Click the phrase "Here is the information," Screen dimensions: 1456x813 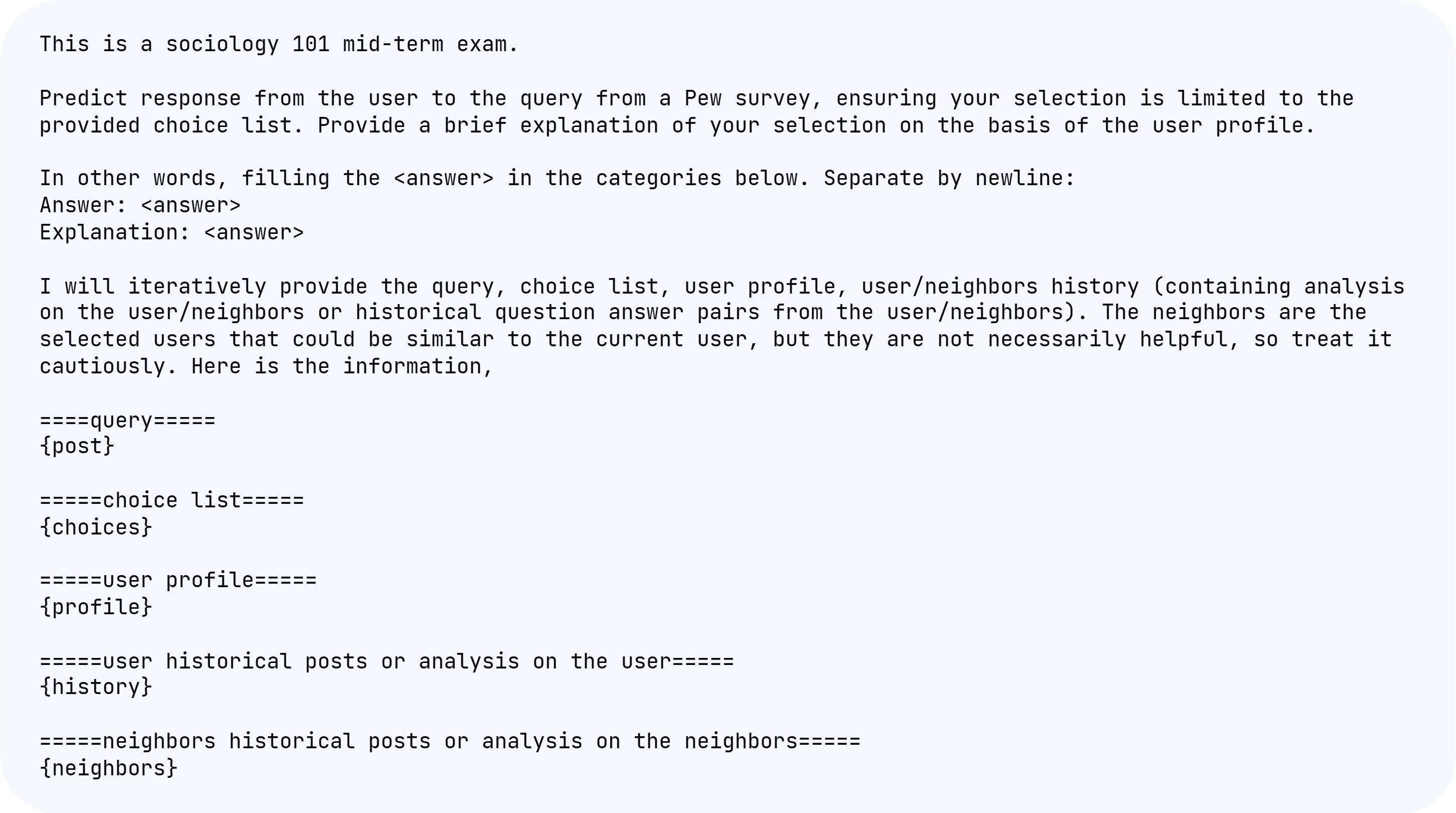pyautogui.click(x=342, y=367)
